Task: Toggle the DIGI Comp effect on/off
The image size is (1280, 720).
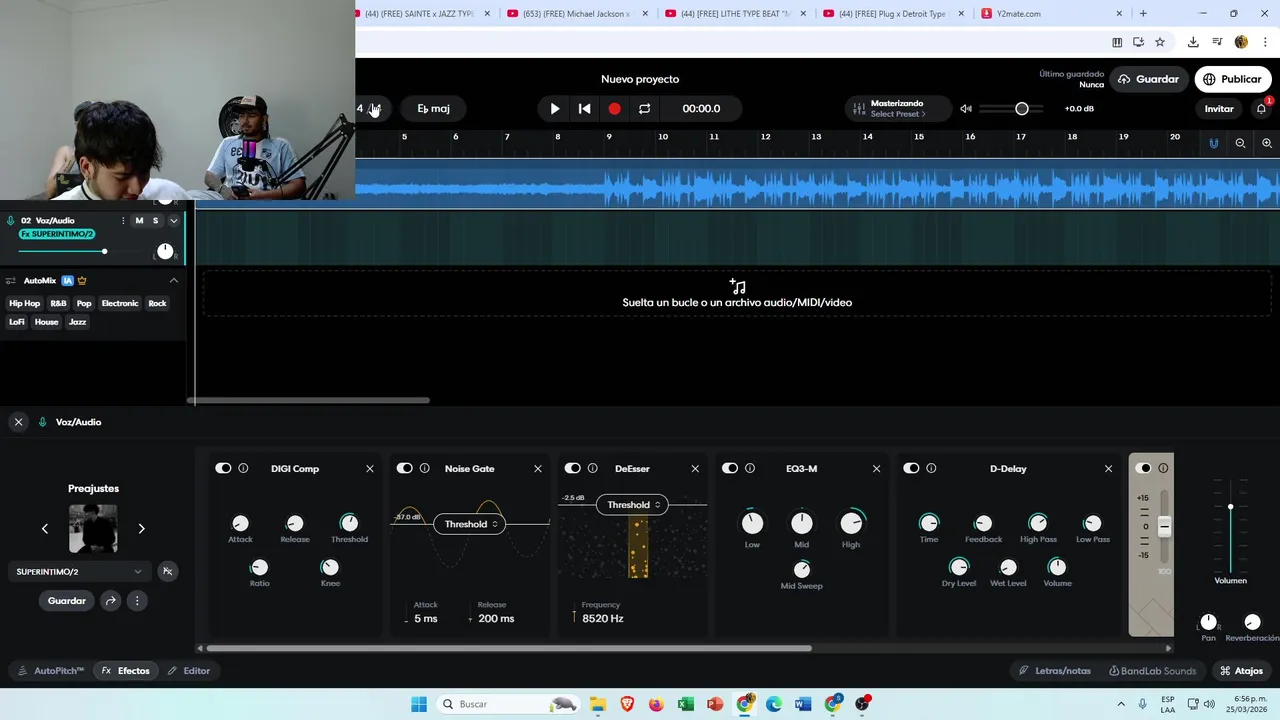Action: click(x=223, y=468)
